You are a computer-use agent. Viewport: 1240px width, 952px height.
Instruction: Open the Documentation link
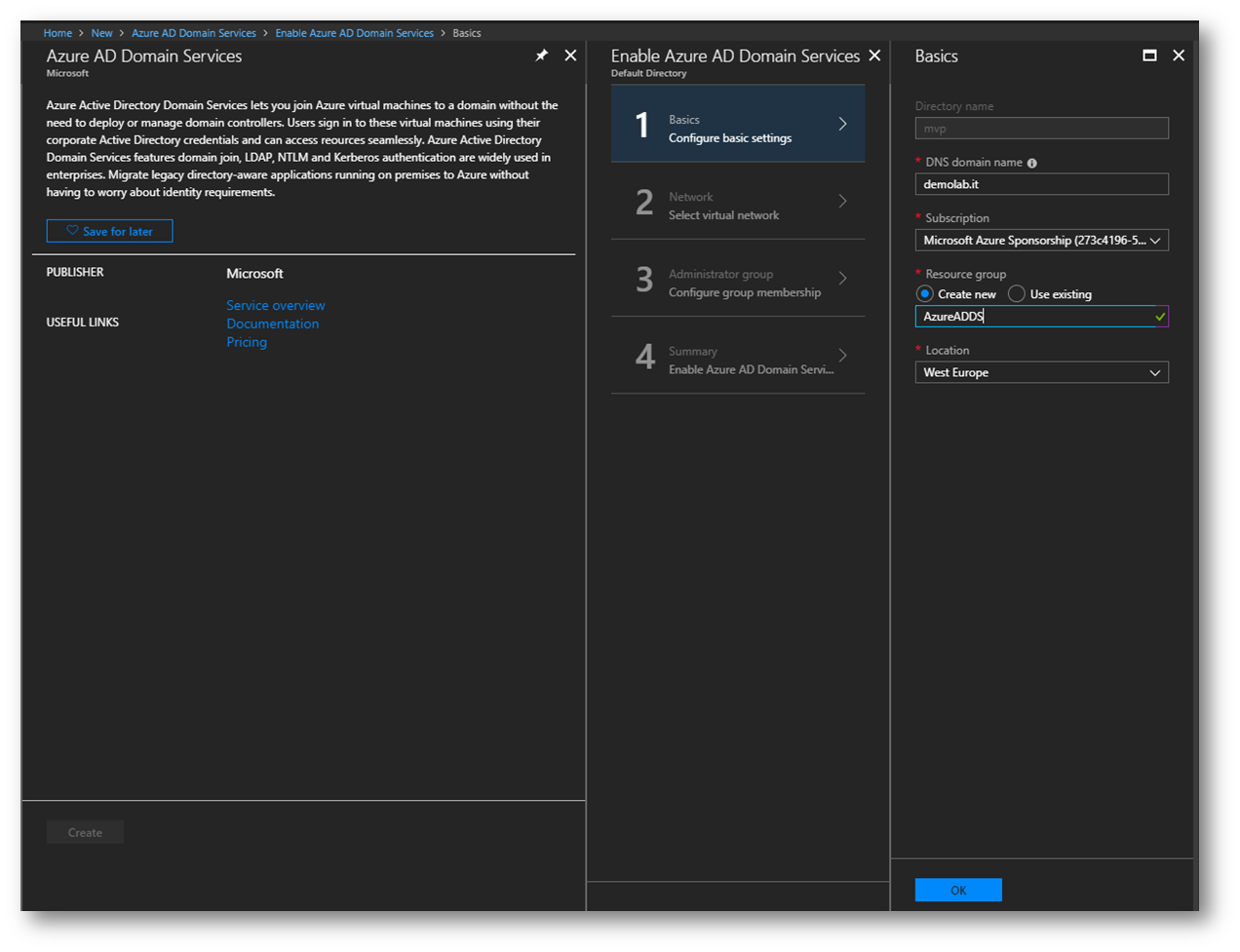click(273, 324)
